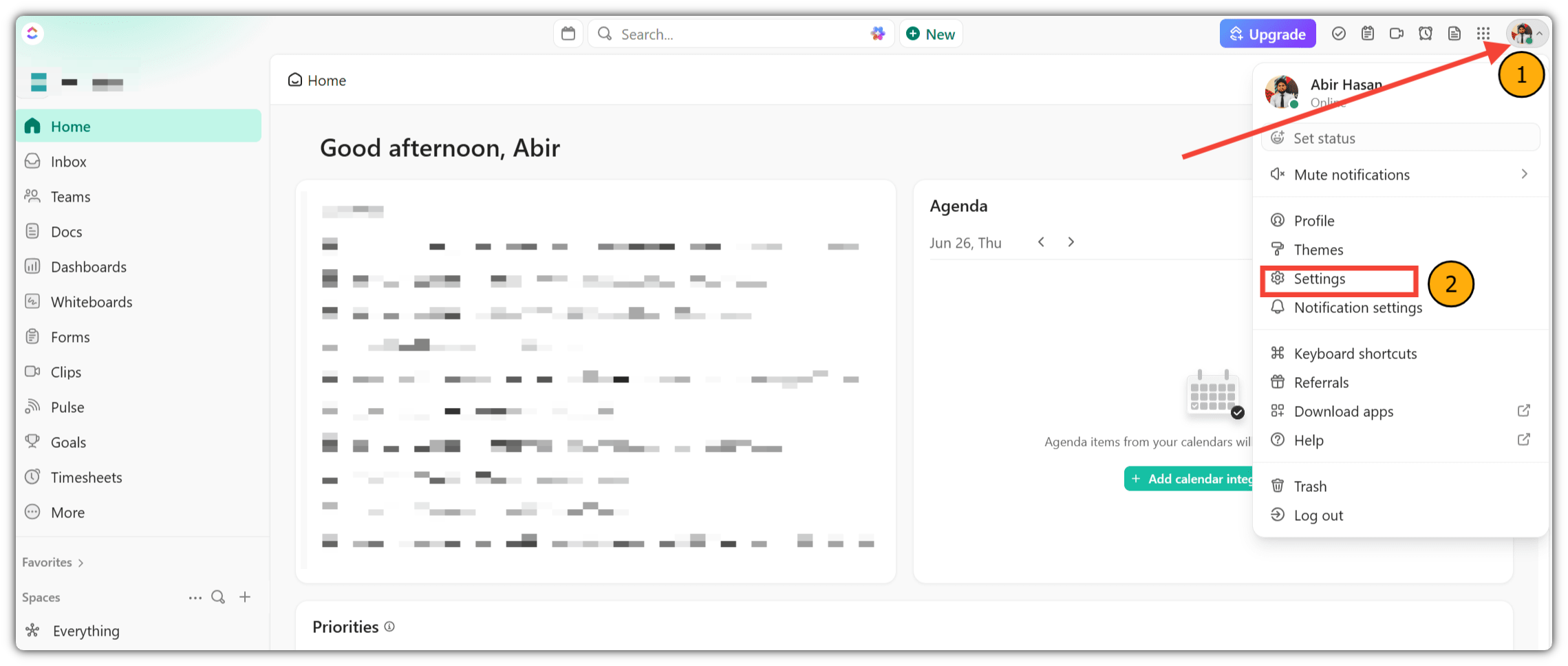Open the check-circle tasks icon in top bar
The height and width of the screenshot is (666, 1568).
click(1338, 34)
